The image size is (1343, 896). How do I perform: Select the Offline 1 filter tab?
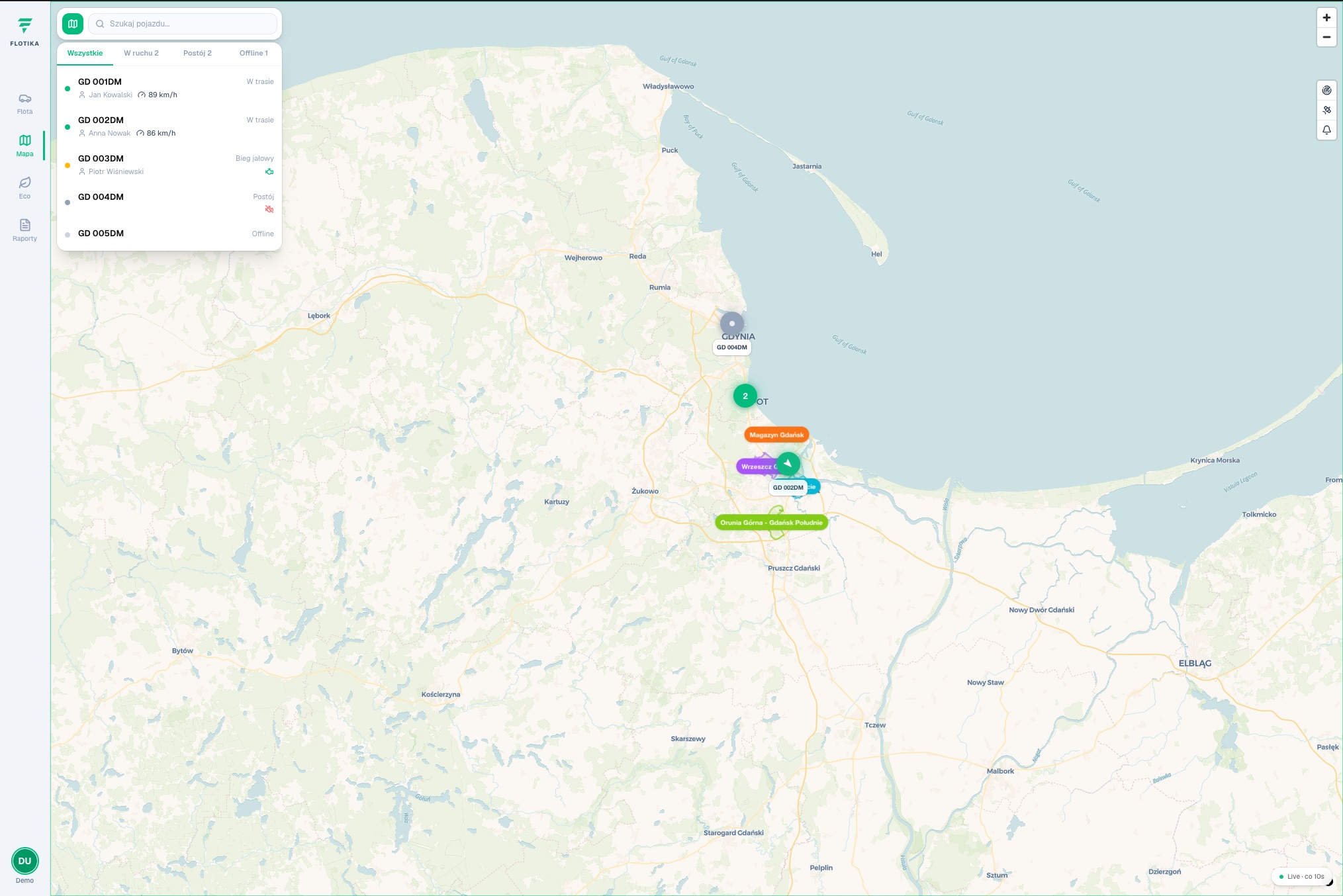254,53
